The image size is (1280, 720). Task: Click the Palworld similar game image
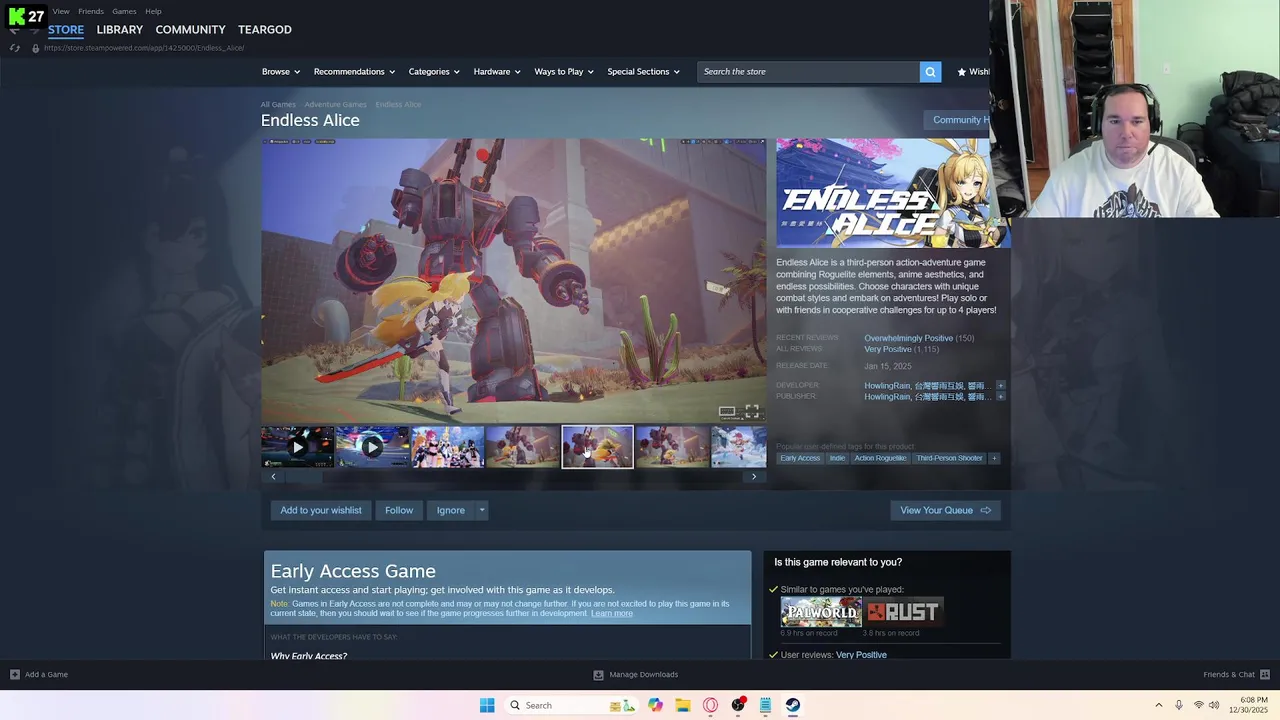pos(821,612)
